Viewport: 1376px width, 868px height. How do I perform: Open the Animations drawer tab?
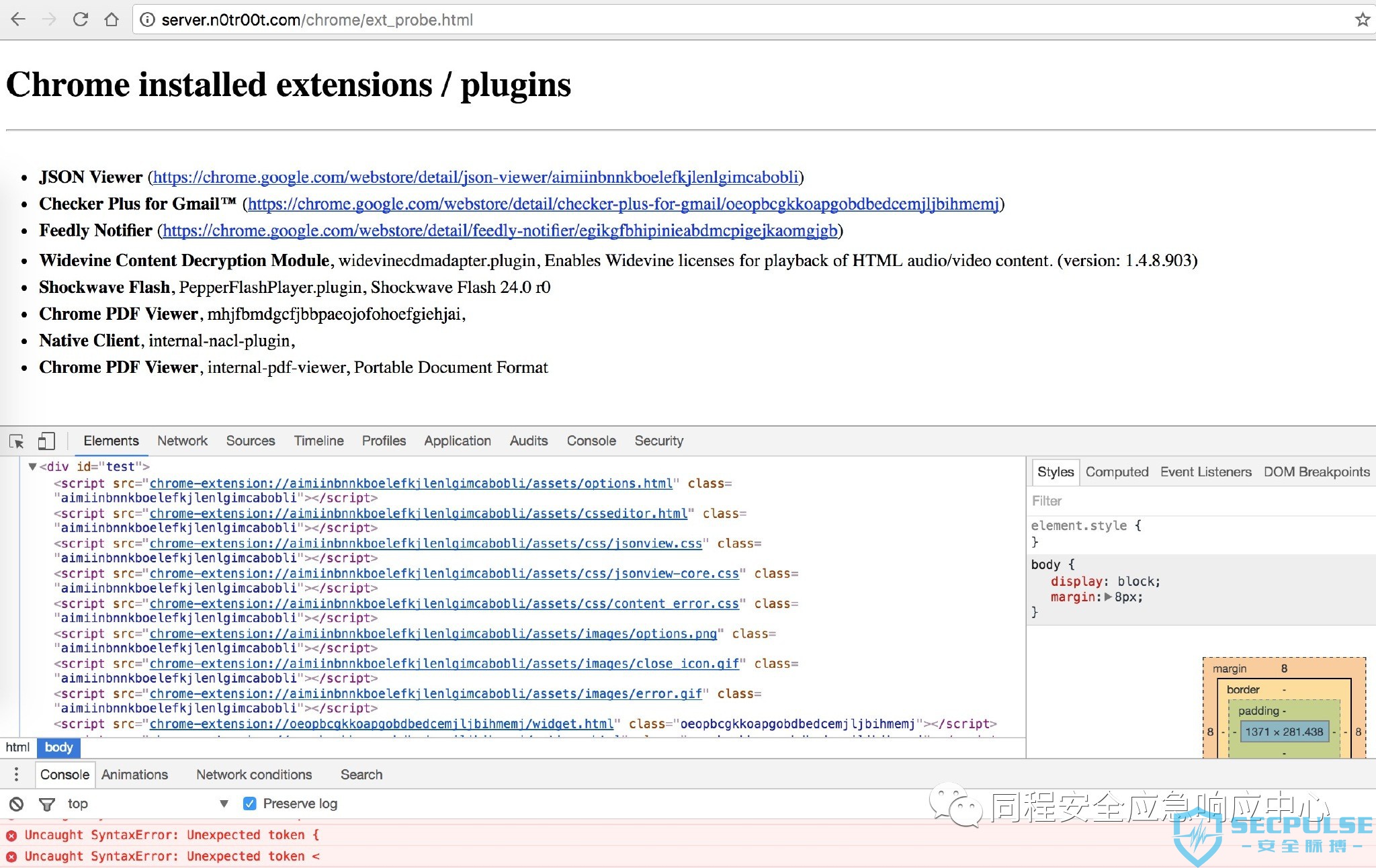coord(134,775)
